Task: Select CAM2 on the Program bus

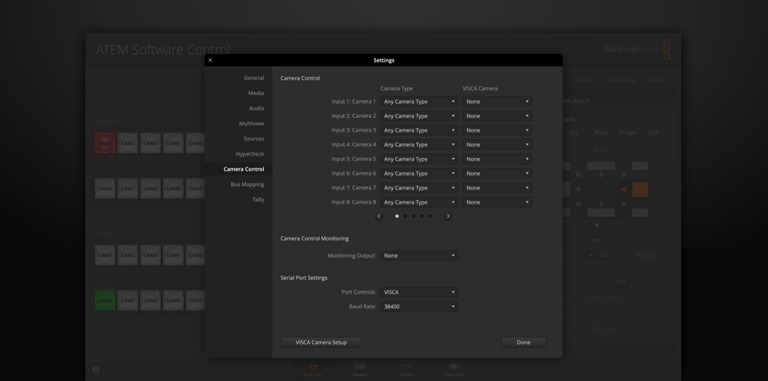Action: (128, 143)
